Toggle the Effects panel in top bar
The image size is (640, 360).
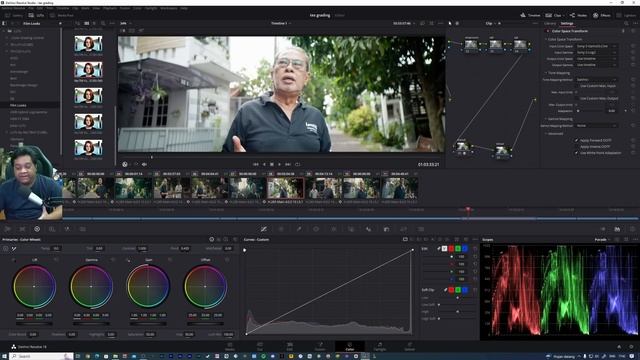pyautogui.click(x=602, y=16)
